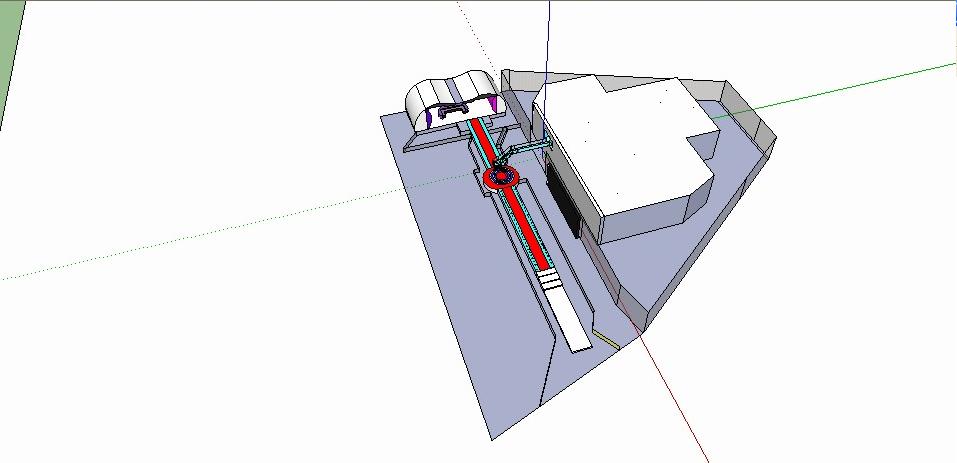Click the vertical blue axis line
Screen dimensions: 957x463
pyautogui.click(x=548, y=40)
